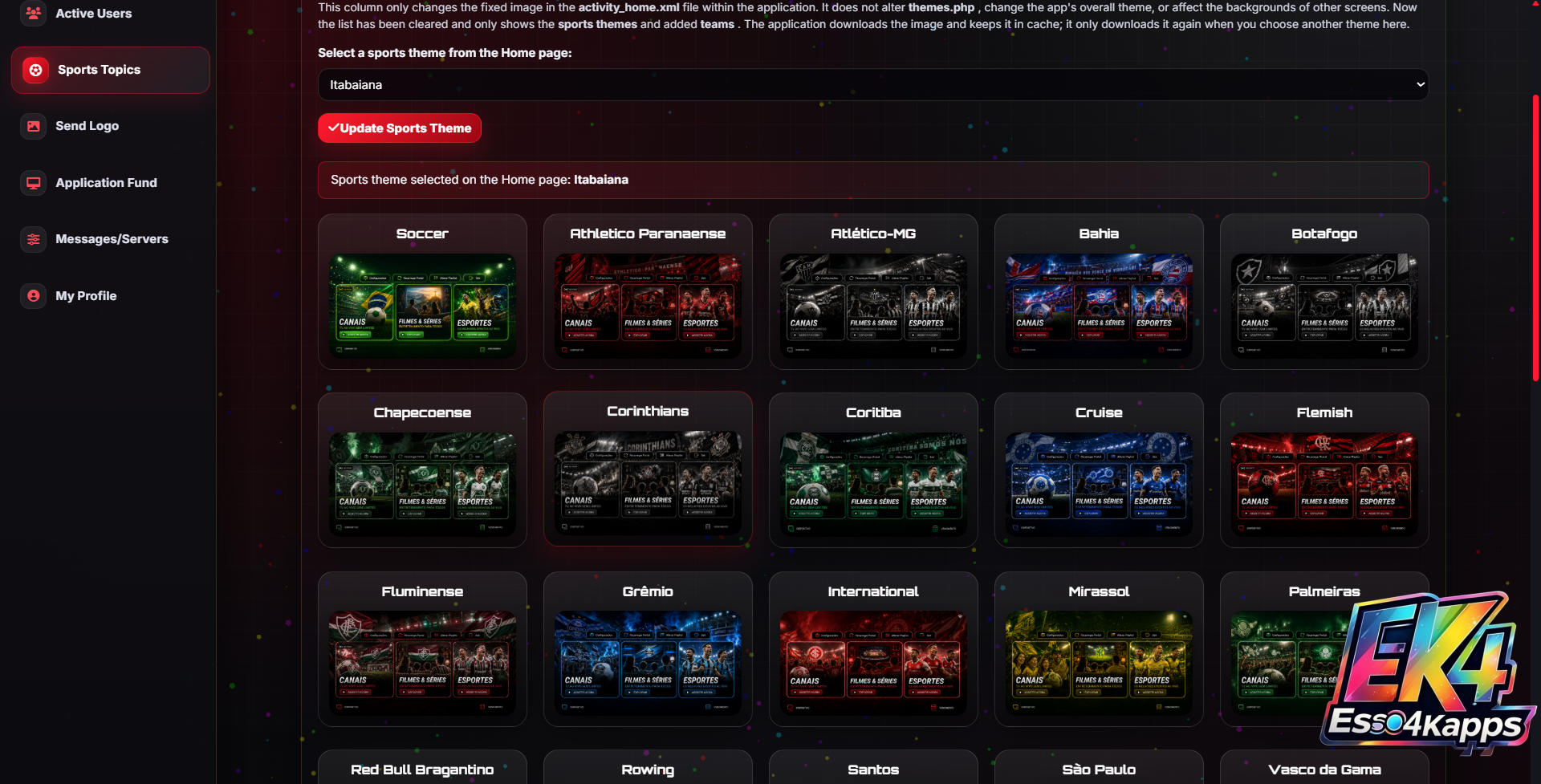Select the Athletico Paranaense theme card

(648, 291)
